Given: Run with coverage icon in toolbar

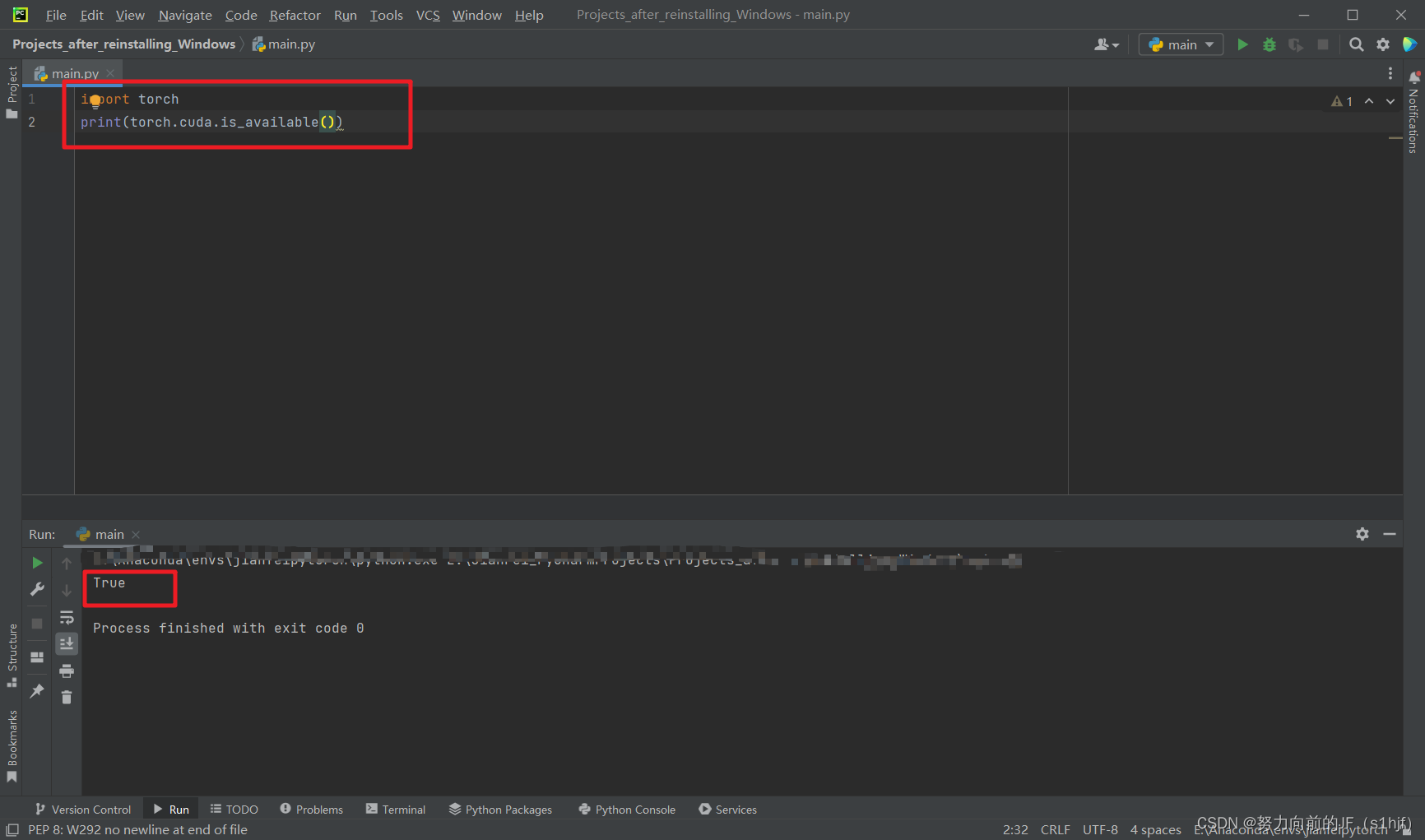Looking at the screenshot, I should (x=1296, y=44).
